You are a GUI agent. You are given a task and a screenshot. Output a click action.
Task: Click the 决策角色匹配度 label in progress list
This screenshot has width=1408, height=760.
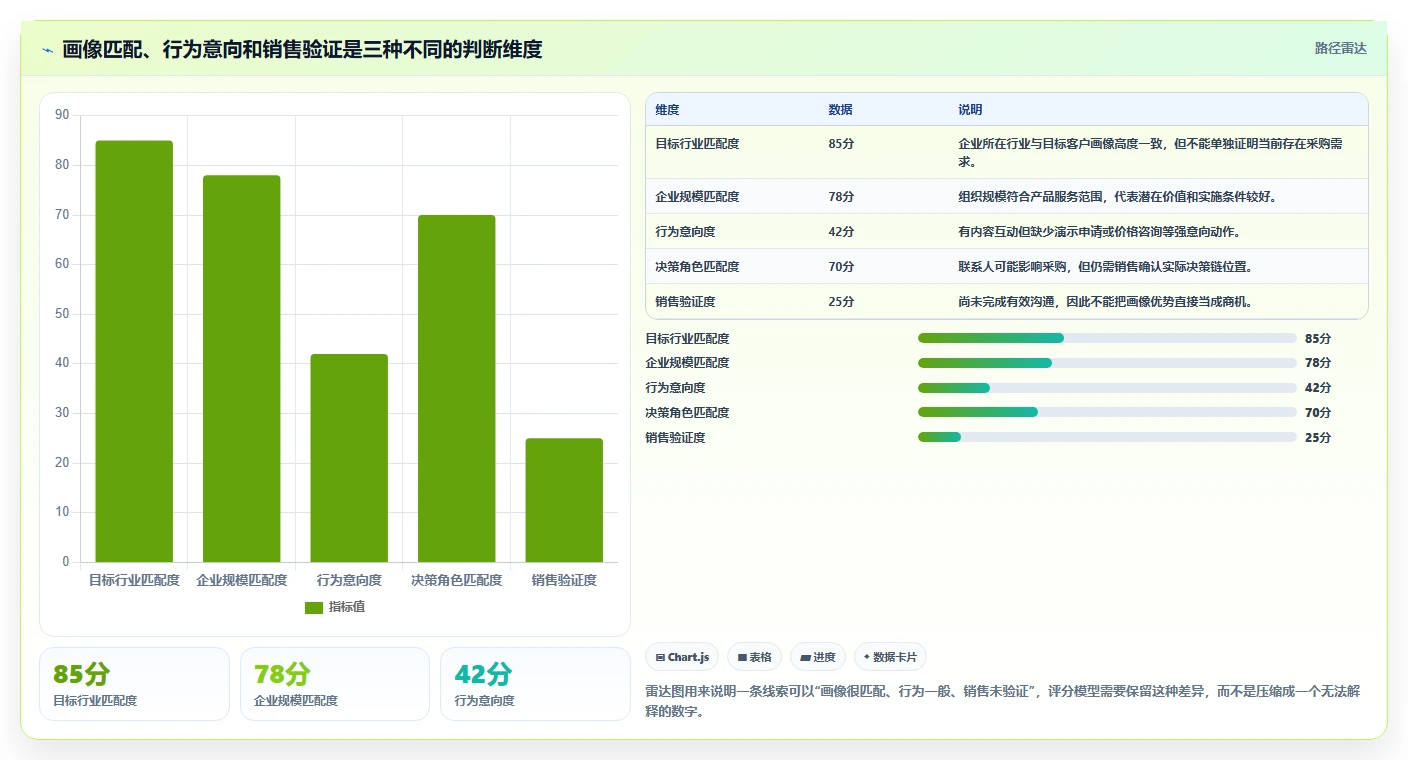(687, 412)
